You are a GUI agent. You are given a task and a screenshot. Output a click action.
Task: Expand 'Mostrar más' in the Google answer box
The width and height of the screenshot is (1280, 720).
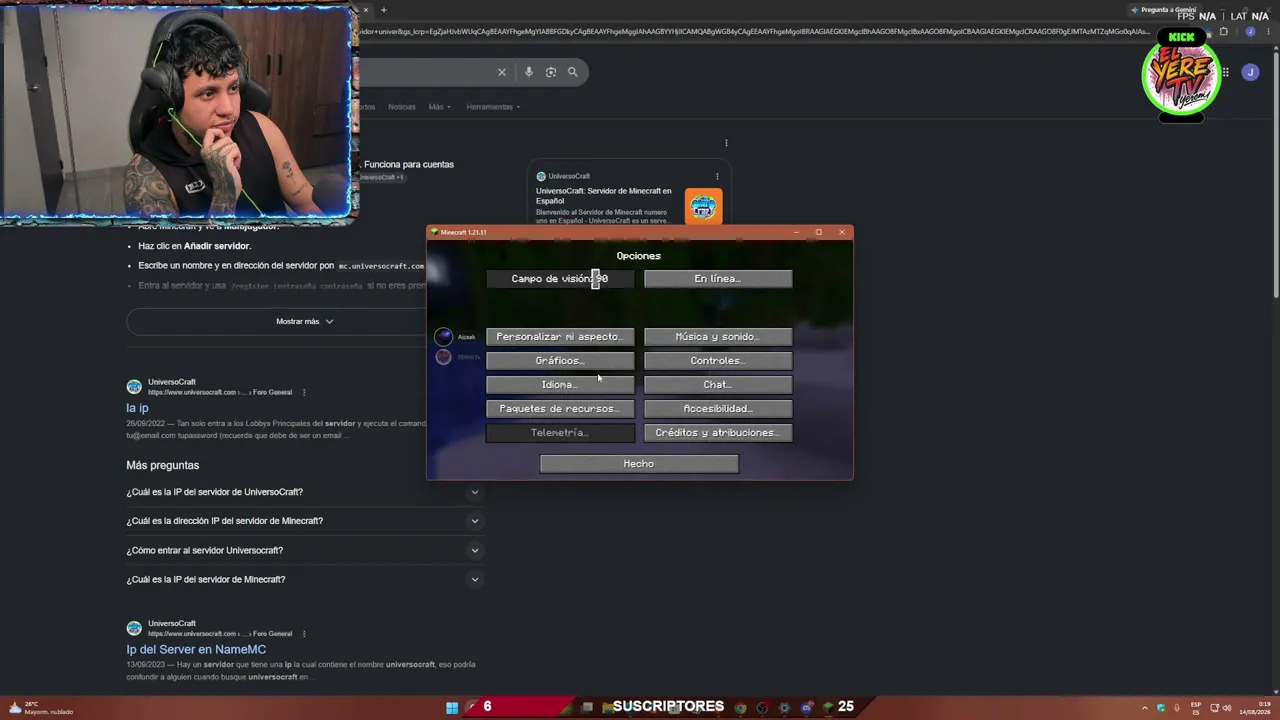click(x=304, y=321)
